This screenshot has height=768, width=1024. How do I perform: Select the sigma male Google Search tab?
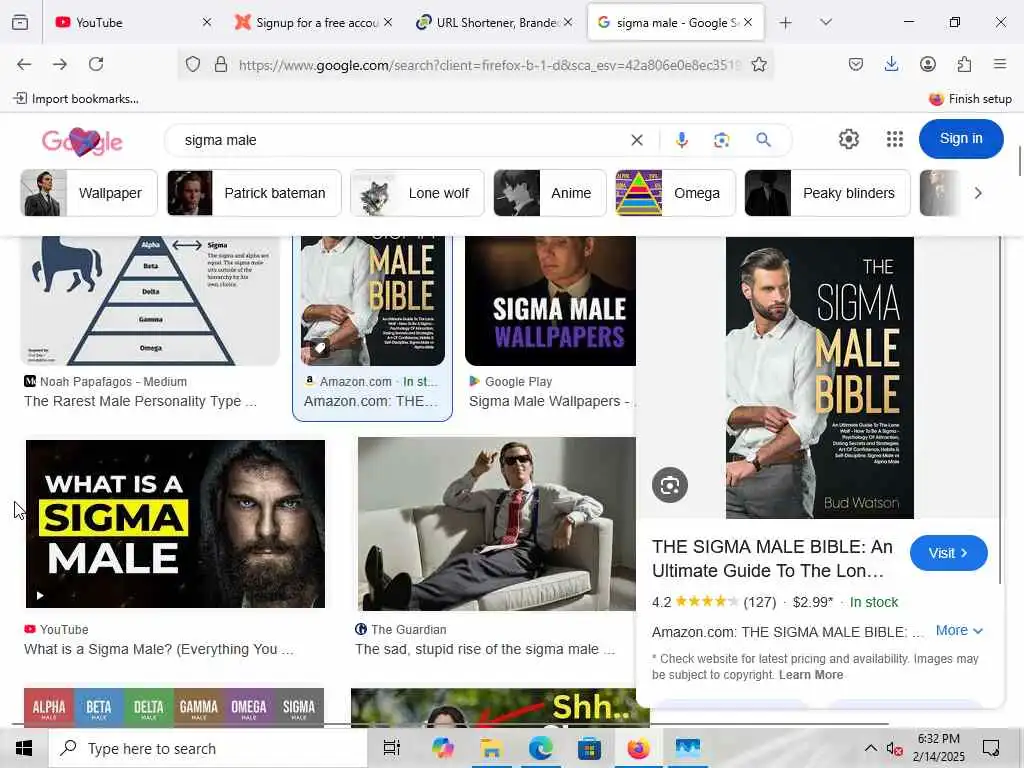tap(675, 23)
